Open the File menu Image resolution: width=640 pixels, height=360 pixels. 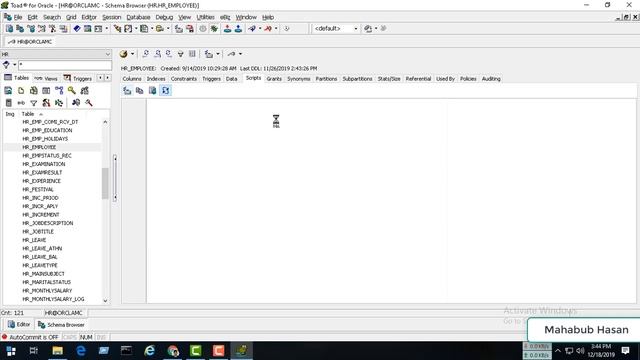tap(18, 17)
